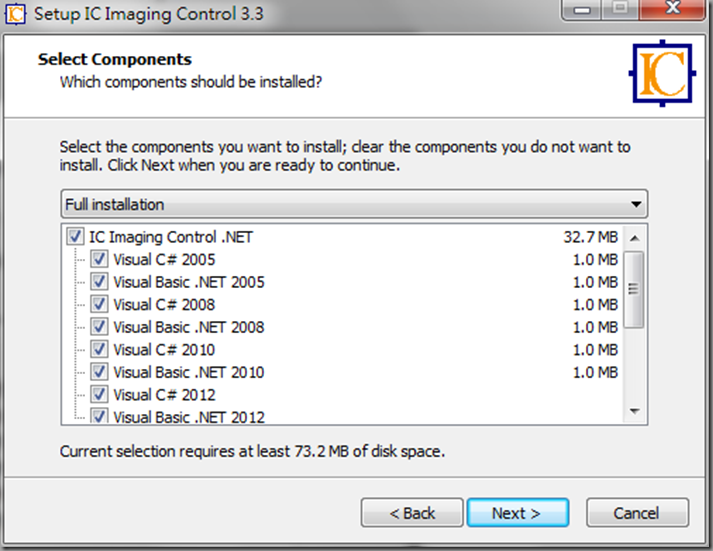Open the Full installation dropdown
The width and height of the screenshot is (713, 551).
point(354,204)
